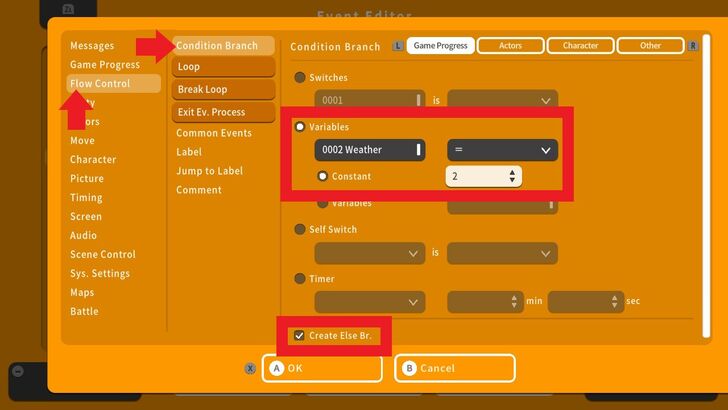Select the Timer radio button
Screen dimensions: 728x410
(300, 279)
